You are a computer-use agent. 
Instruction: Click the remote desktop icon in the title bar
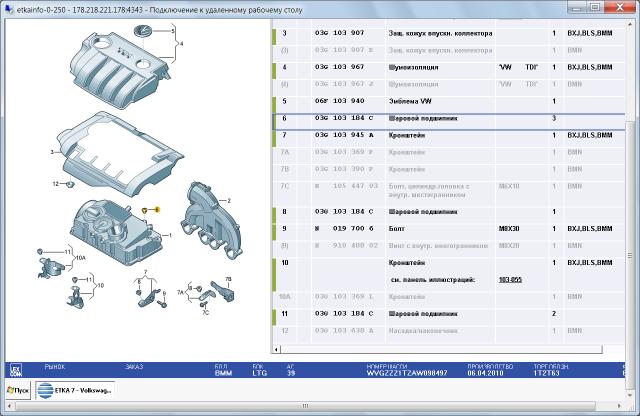point(9,9)
